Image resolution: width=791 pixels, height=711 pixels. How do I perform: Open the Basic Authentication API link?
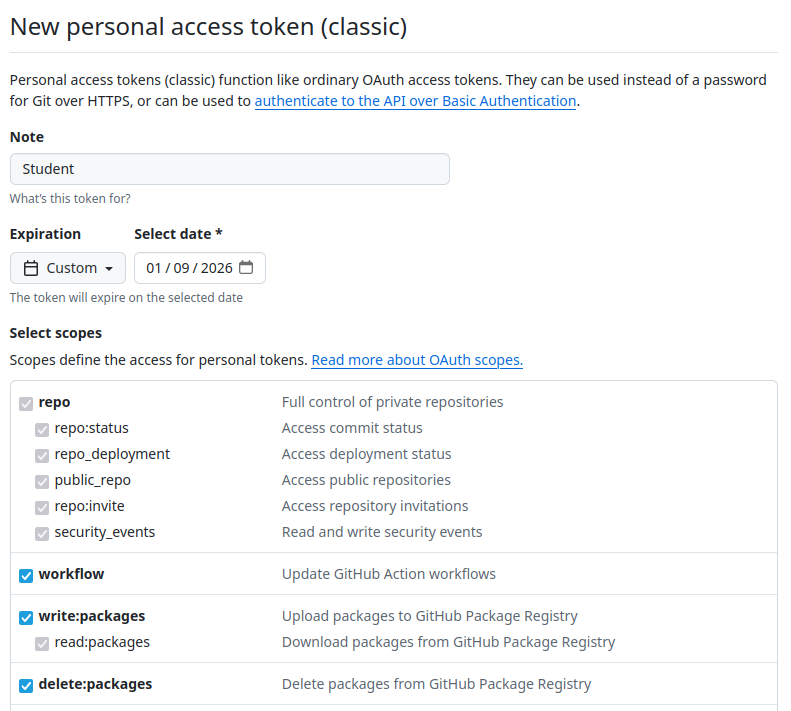(415, 101)
